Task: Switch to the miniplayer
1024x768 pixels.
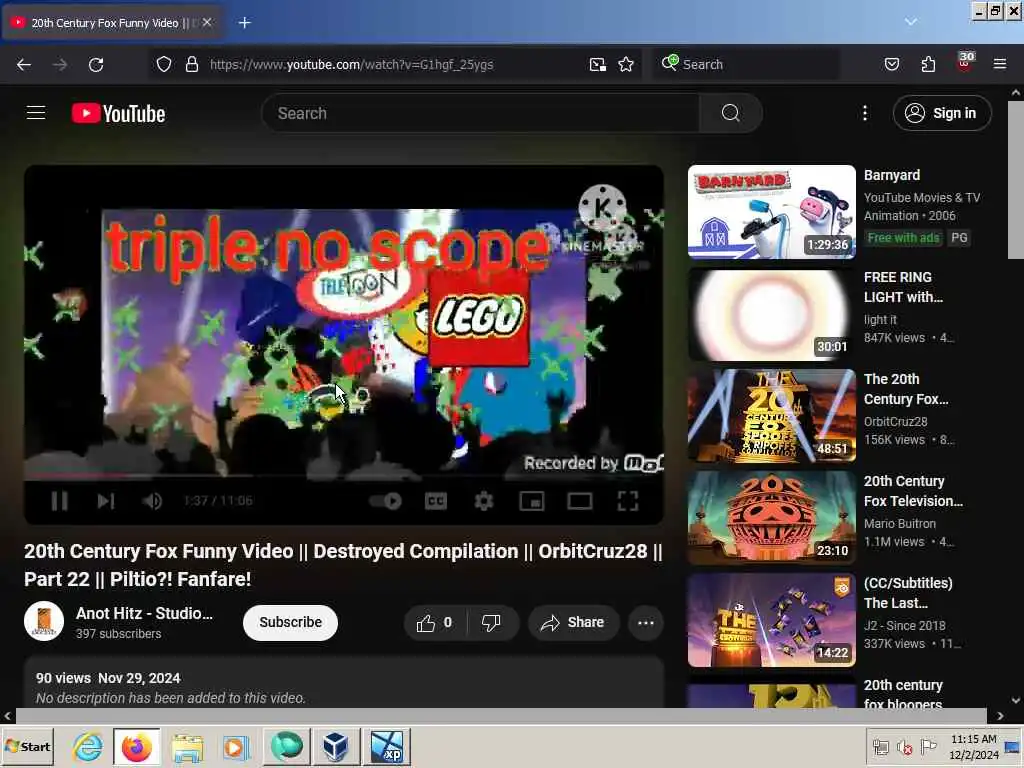Action: [532, 501]
